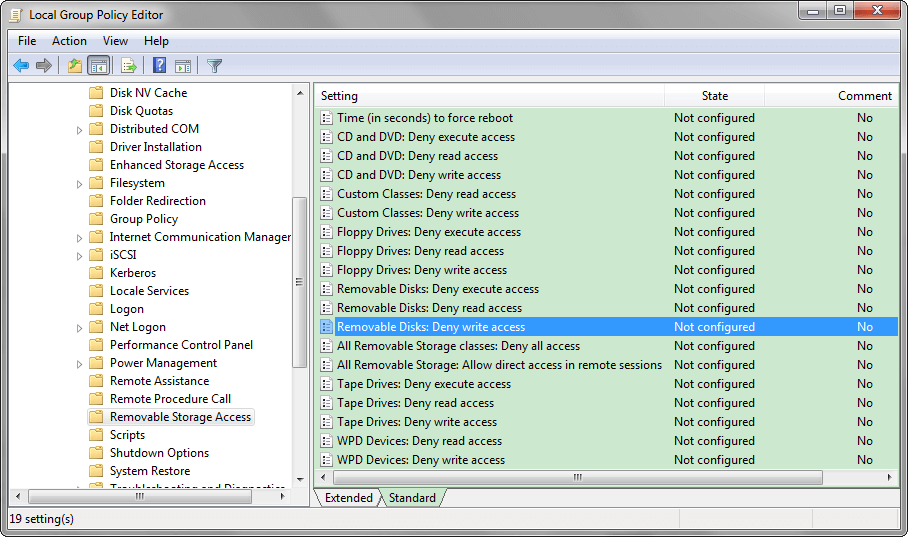Toggle the Show/Hide Action Pane icon
Viewport: 908px width, 537px height.
tap(183, 65)
